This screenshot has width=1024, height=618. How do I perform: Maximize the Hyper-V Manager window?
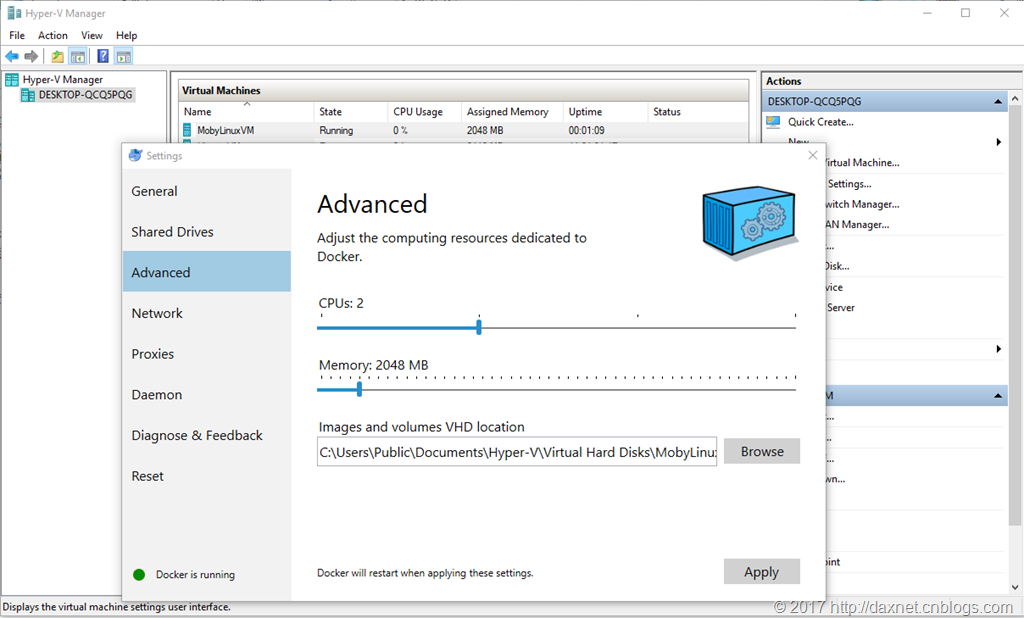point(965,13)
